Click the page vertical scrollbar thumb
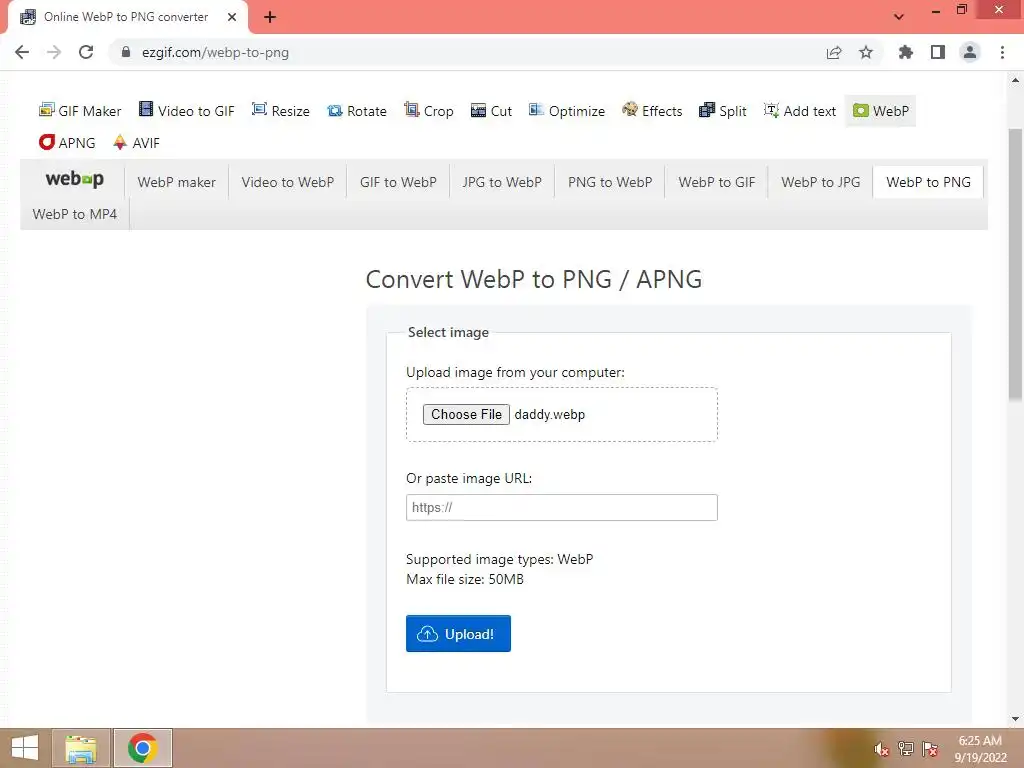This screenshot has height=768, width=1024. pyautogui.click(x=1015, y=264)
